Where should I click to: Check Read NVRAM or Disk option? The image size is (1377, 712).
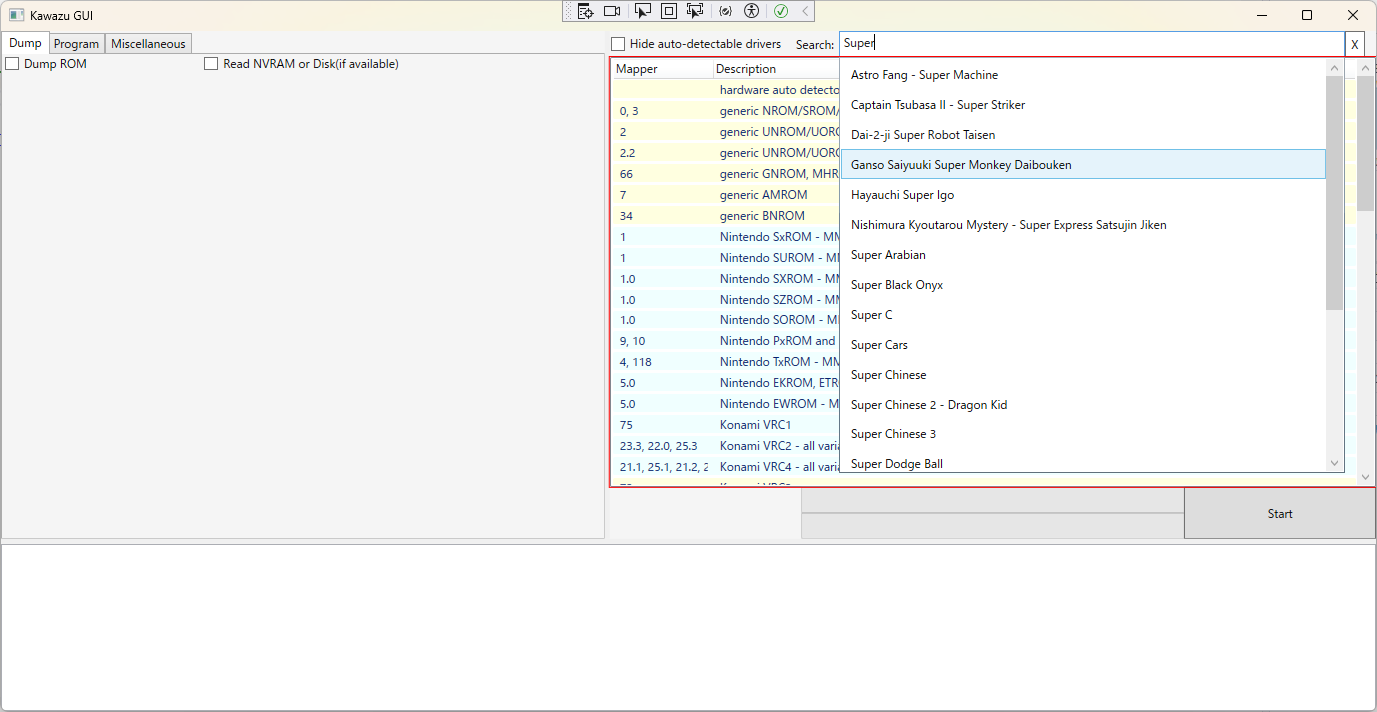pos(211,64)
